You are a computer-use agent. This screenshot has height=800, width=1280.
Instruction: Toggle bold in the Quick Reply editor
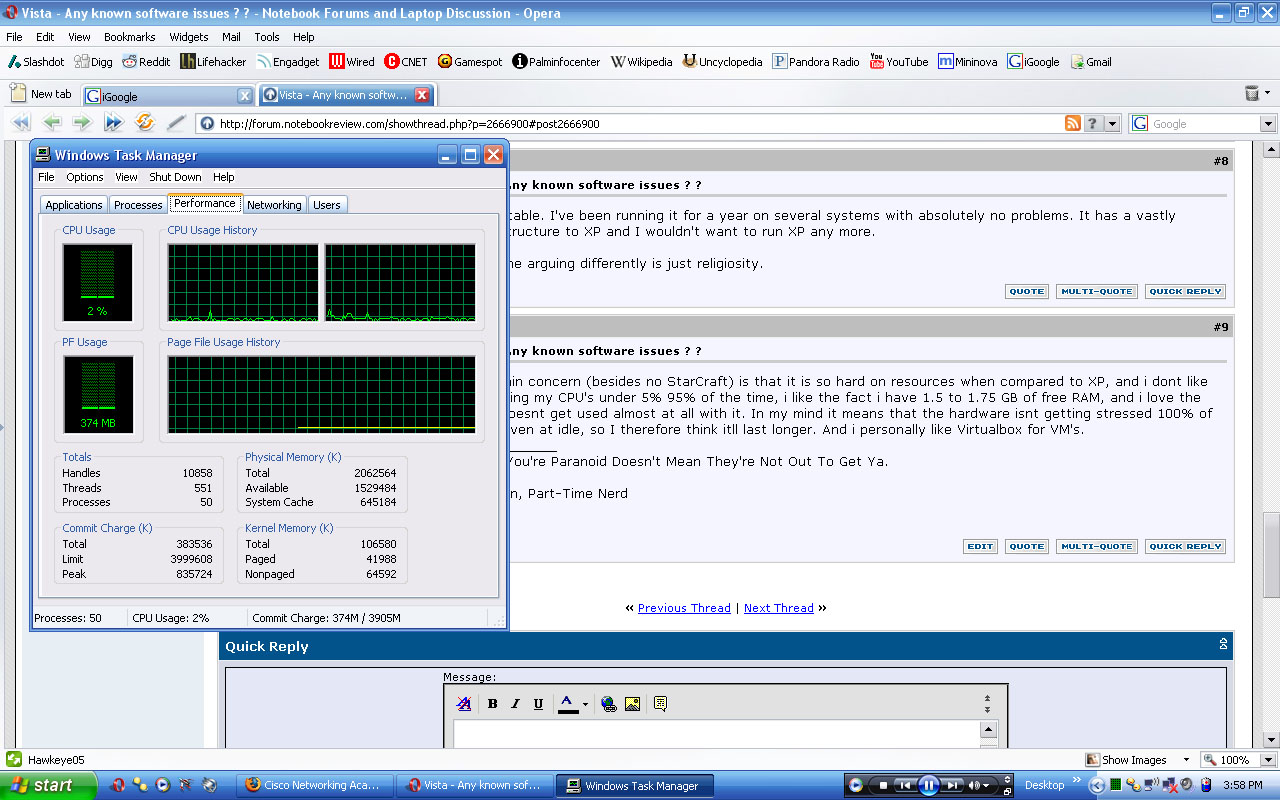[x=493, y=704]
